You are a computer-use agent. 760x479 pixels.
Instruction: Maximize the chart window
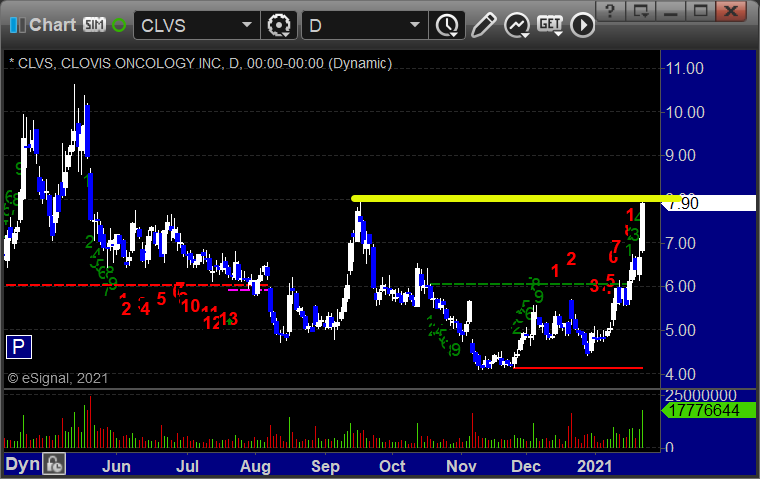[x=700, y=11]
